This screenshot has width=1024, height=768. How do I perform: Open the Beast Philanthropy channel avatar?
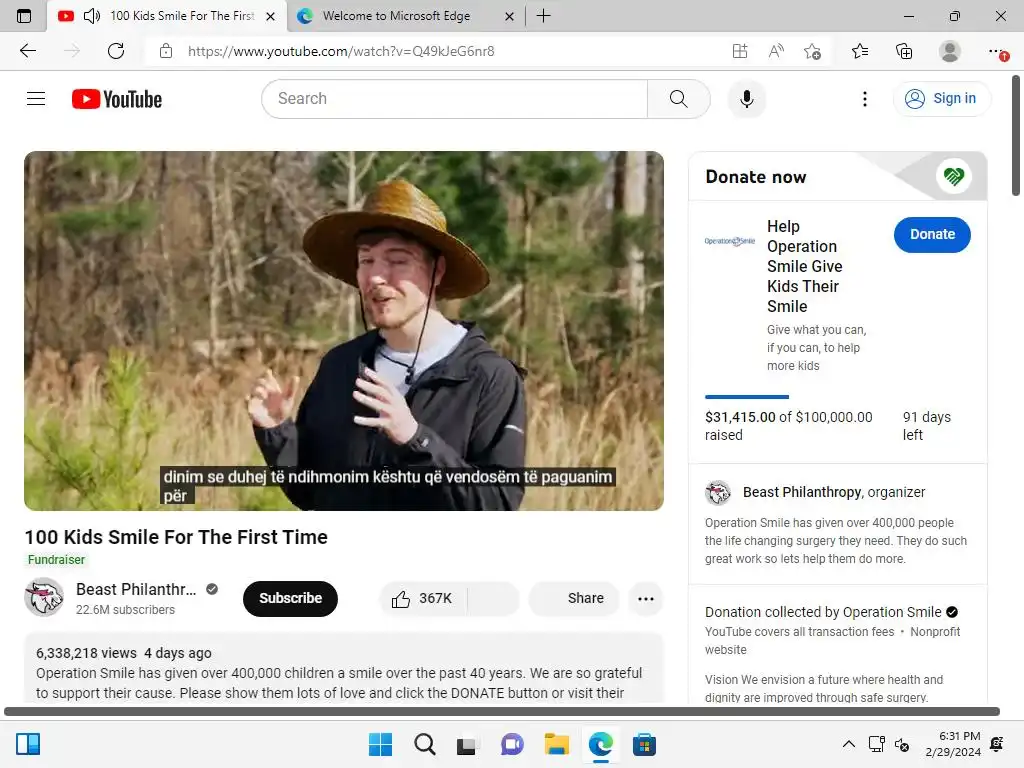[44, 598]
